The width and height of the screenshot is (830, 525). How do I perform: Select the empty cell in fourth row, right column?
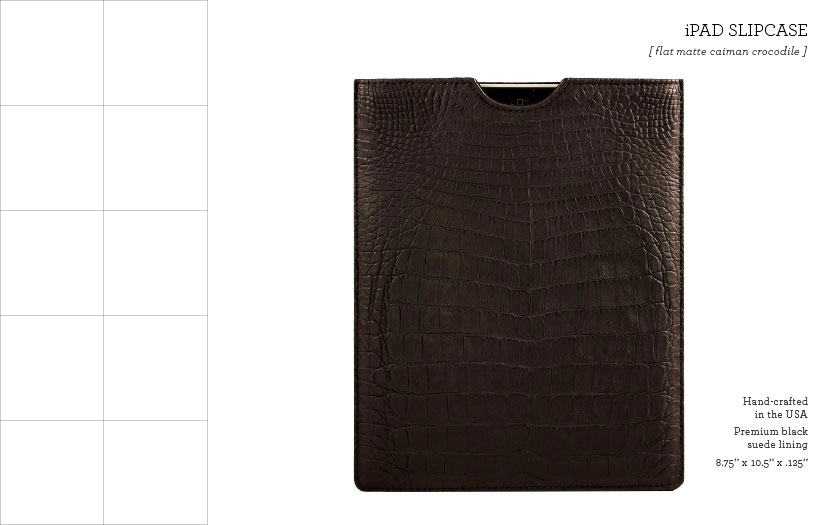coord(155,368)
